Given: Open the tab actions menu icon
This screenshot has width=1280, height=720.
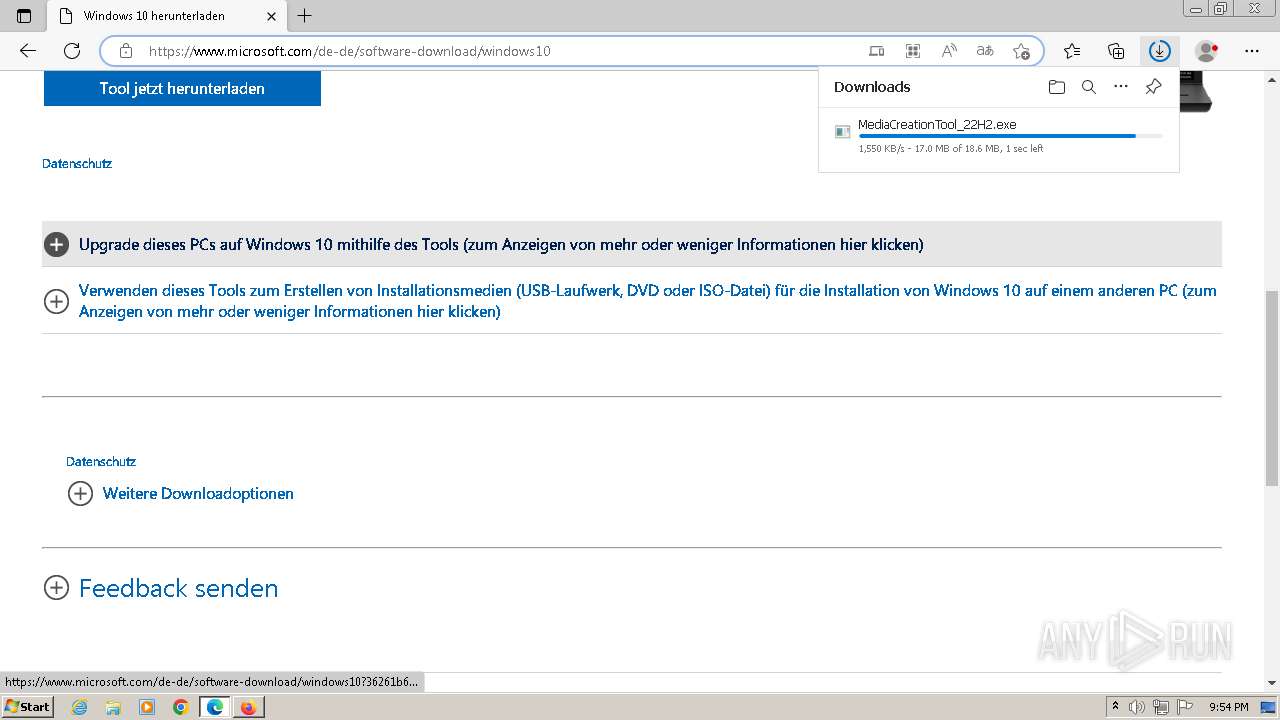Looking at the screenshot, I should pos(24,16).
